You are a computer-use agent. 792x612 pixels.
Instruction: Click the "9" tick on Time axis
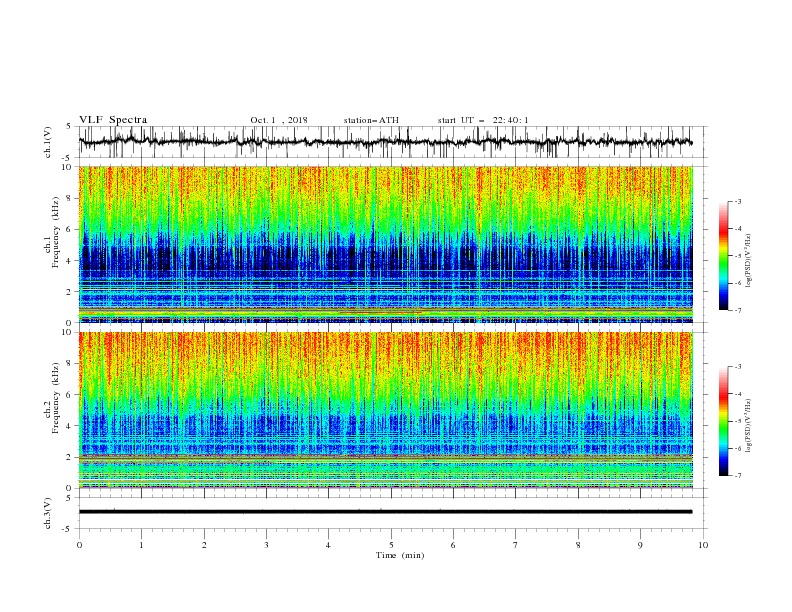click(x=640, y=545)
